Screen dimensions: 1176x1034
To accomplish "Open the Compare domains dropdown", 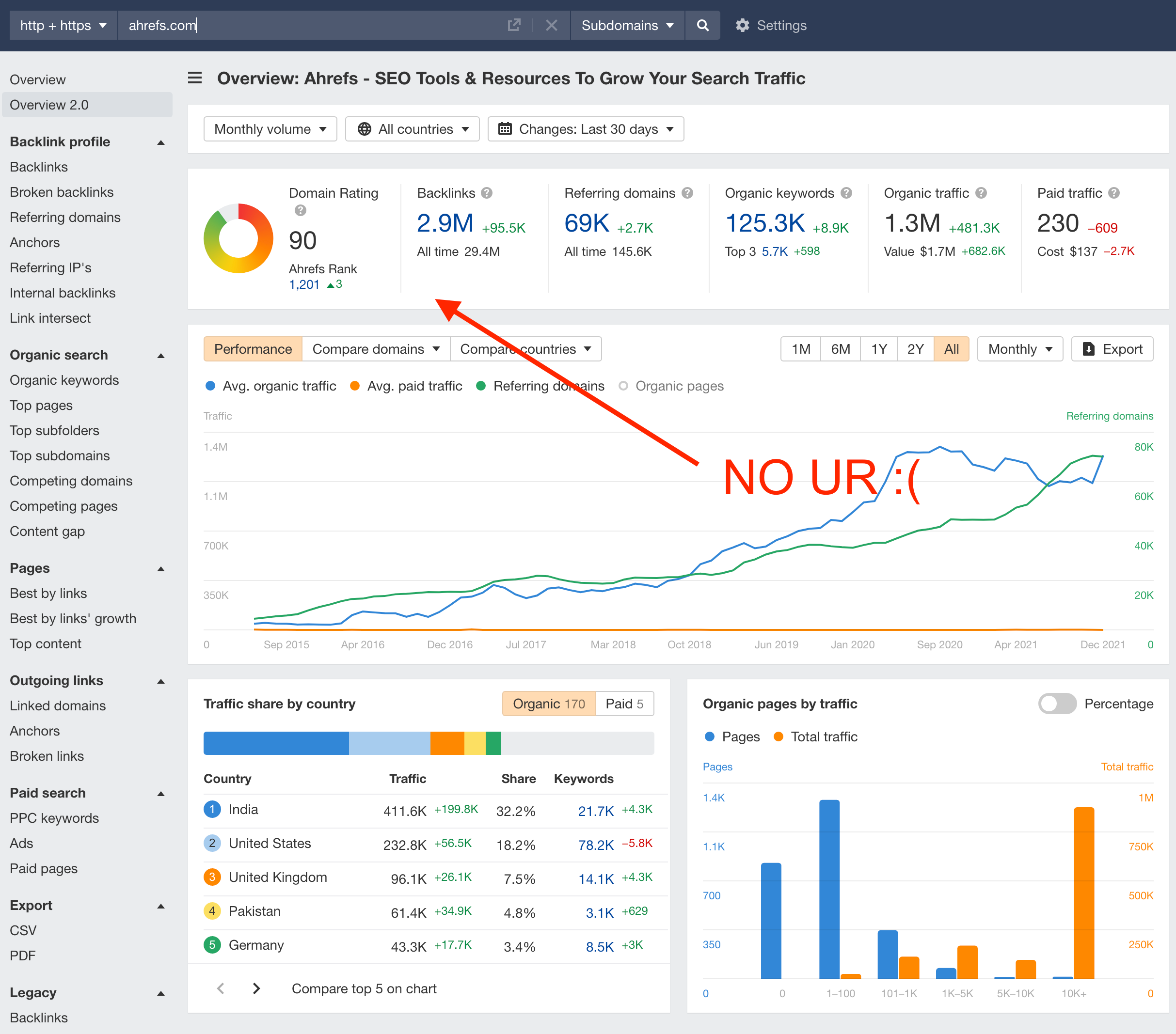I will 376,349.
